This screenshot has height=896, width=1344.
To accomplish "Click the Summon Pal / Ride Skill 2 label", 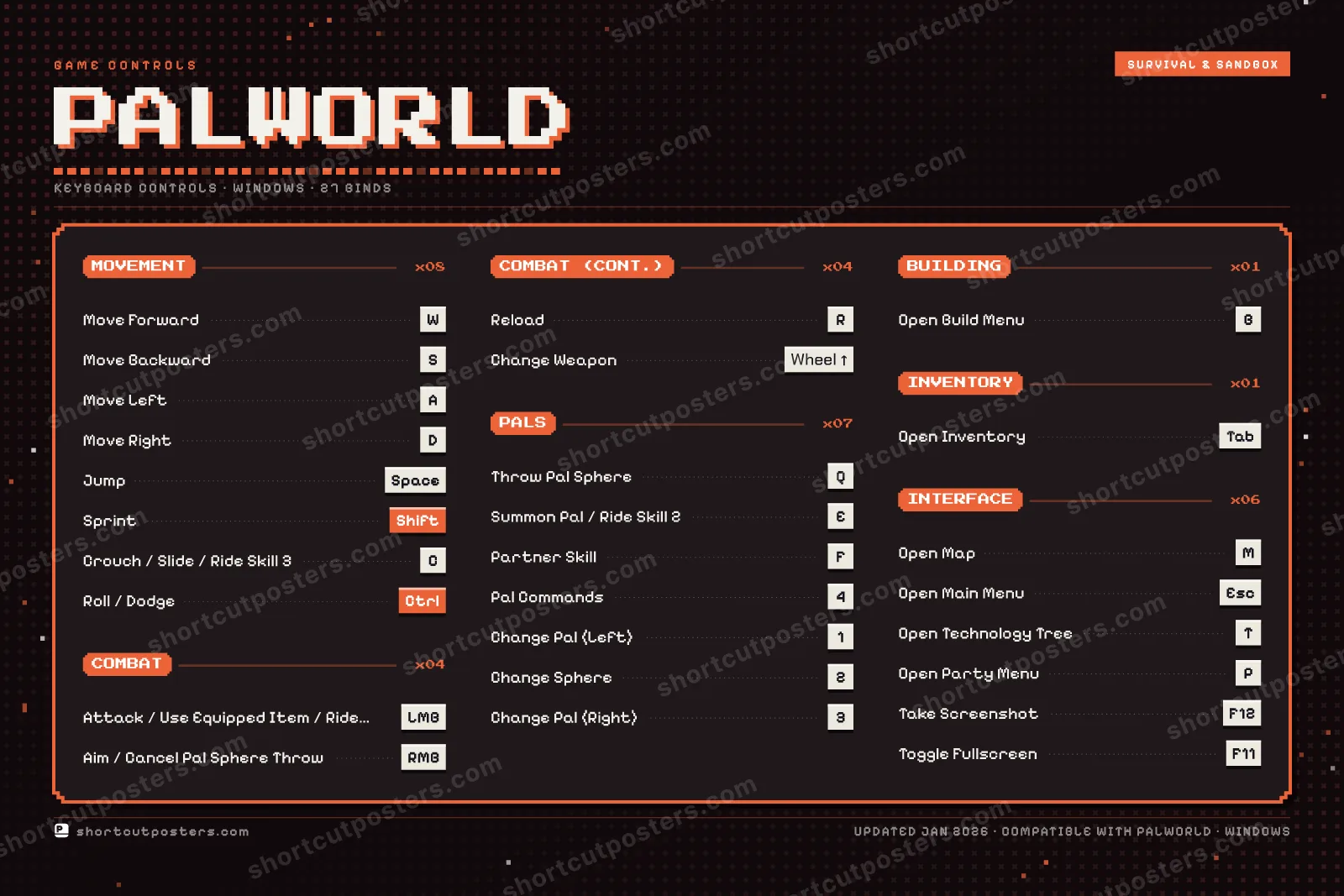I will pyautogui.click(x=585, y=517).
